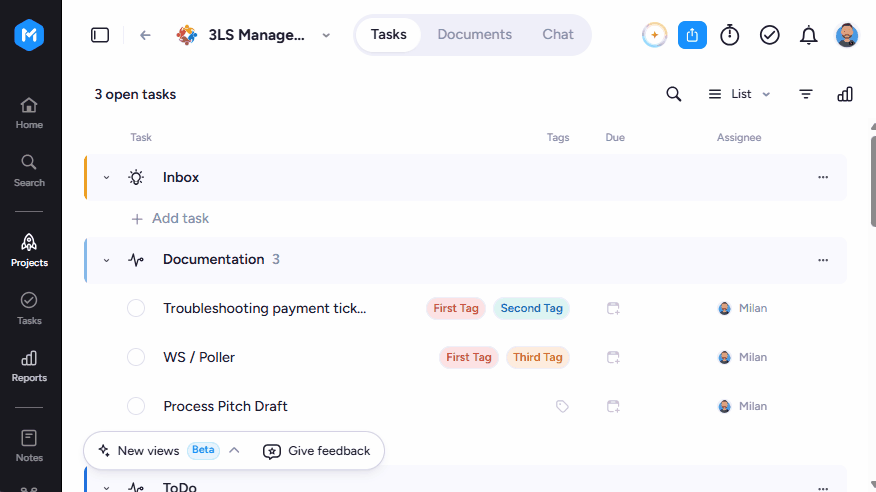876x492 pixels.
Task: Click Give feedback button
Action: pos(317,451)
